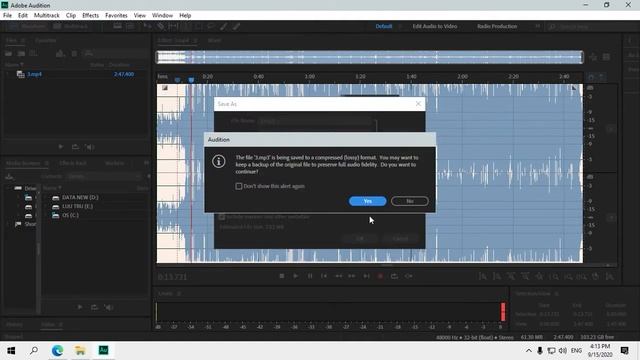The image size is (640, 360).
Task: Select the 3.mp4 file row
Action: point(76,74)
